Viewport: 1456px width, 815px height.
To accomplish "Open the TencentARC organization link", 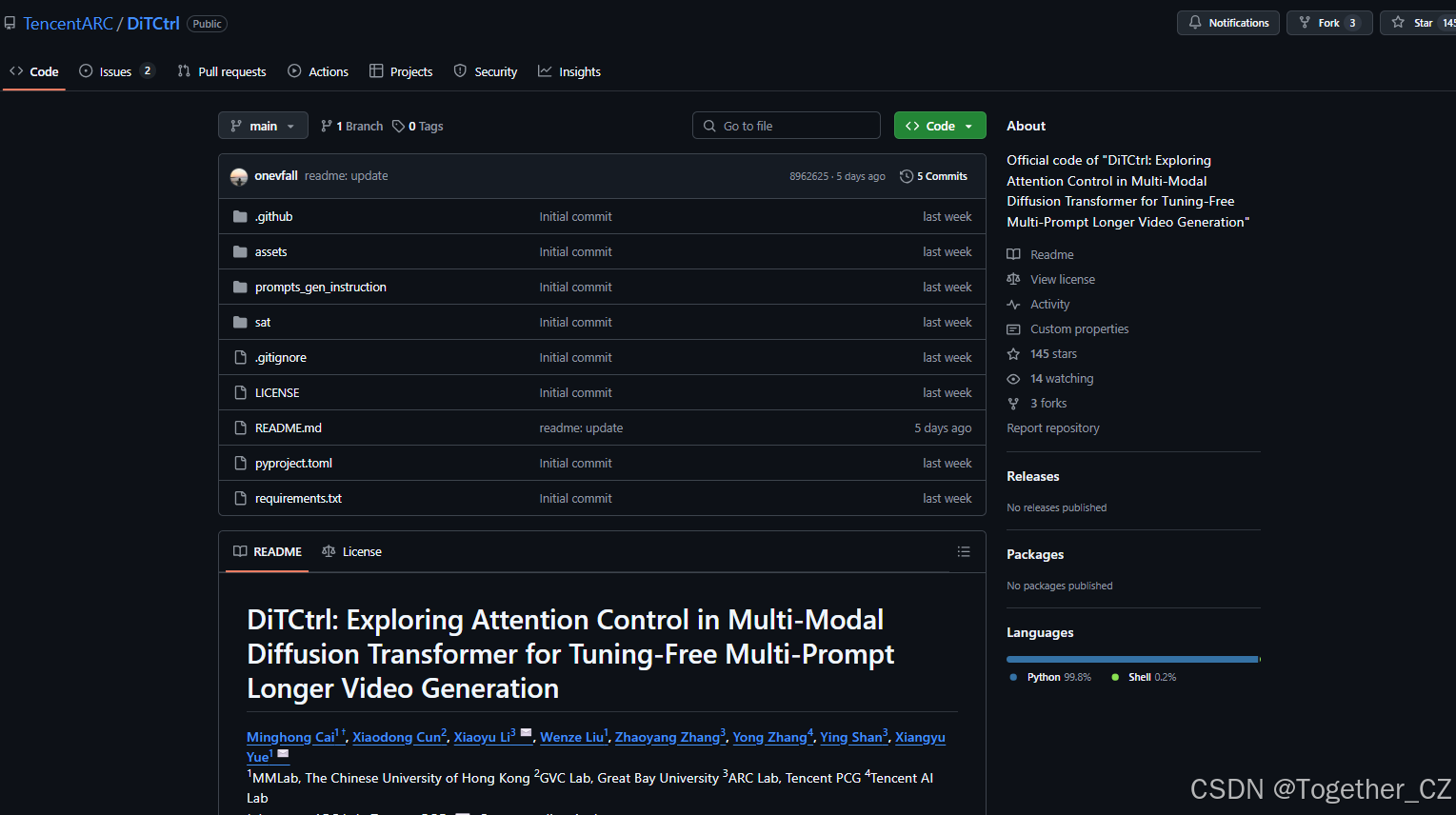I will 68,24.
